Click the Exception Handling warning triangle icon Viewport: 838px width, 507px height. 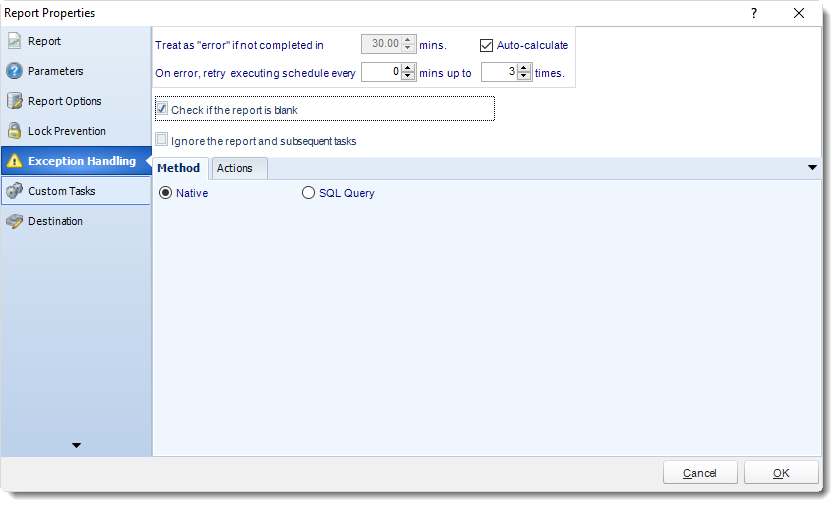click(x=14, y=161)
